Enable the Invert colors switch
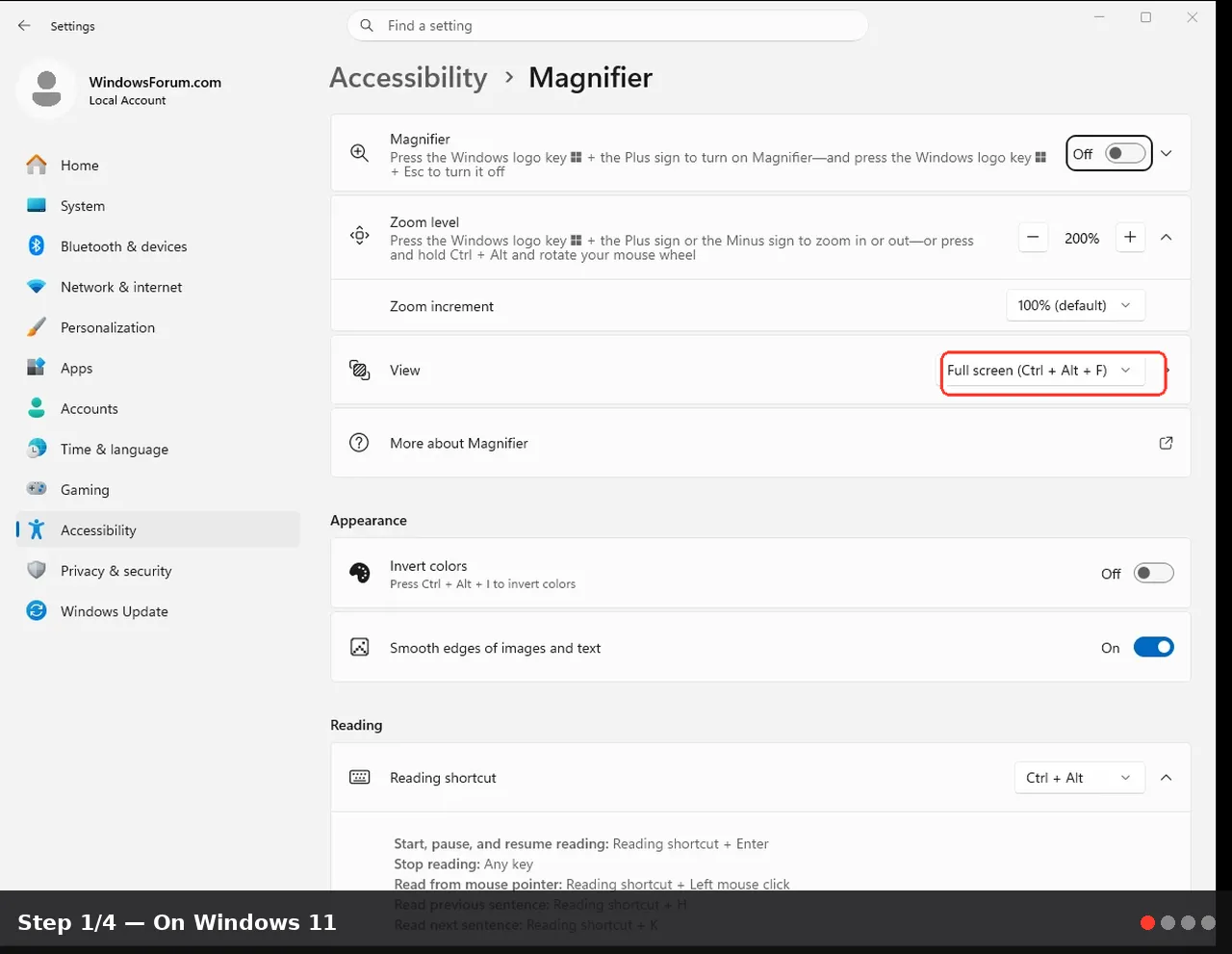 [1153, 574]
